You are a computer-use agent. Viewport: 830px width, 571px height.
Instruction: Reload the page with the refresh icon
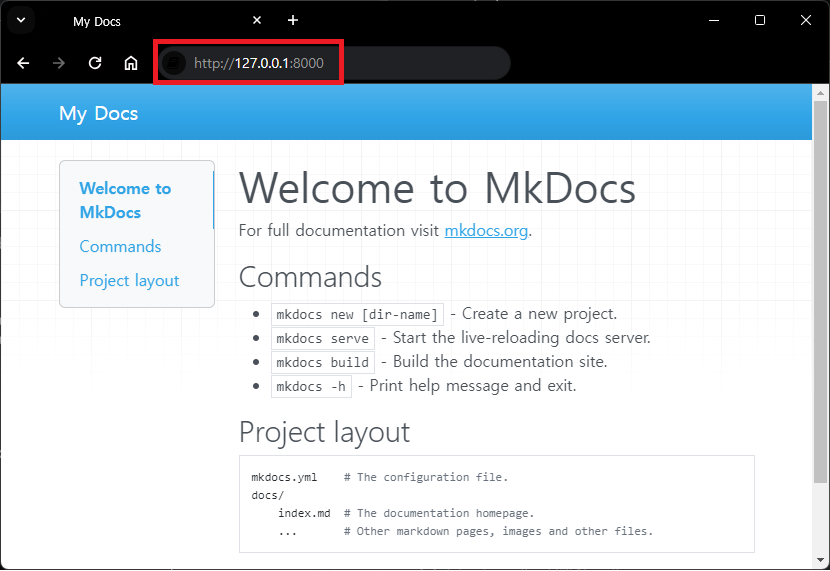click(95, 64)
